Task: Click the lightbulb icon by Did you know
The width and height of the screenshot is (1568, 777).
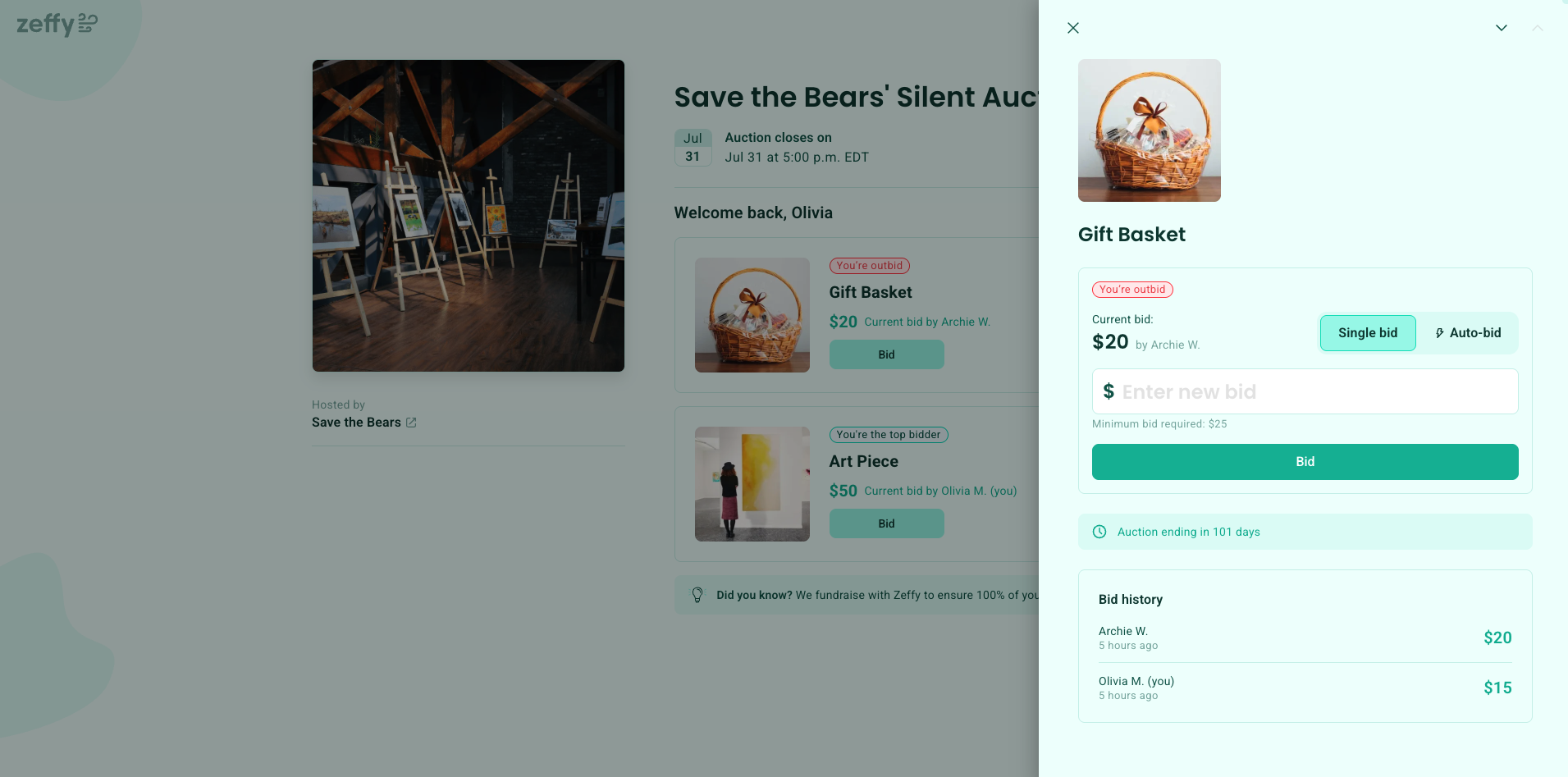Action: coord(697,595)
